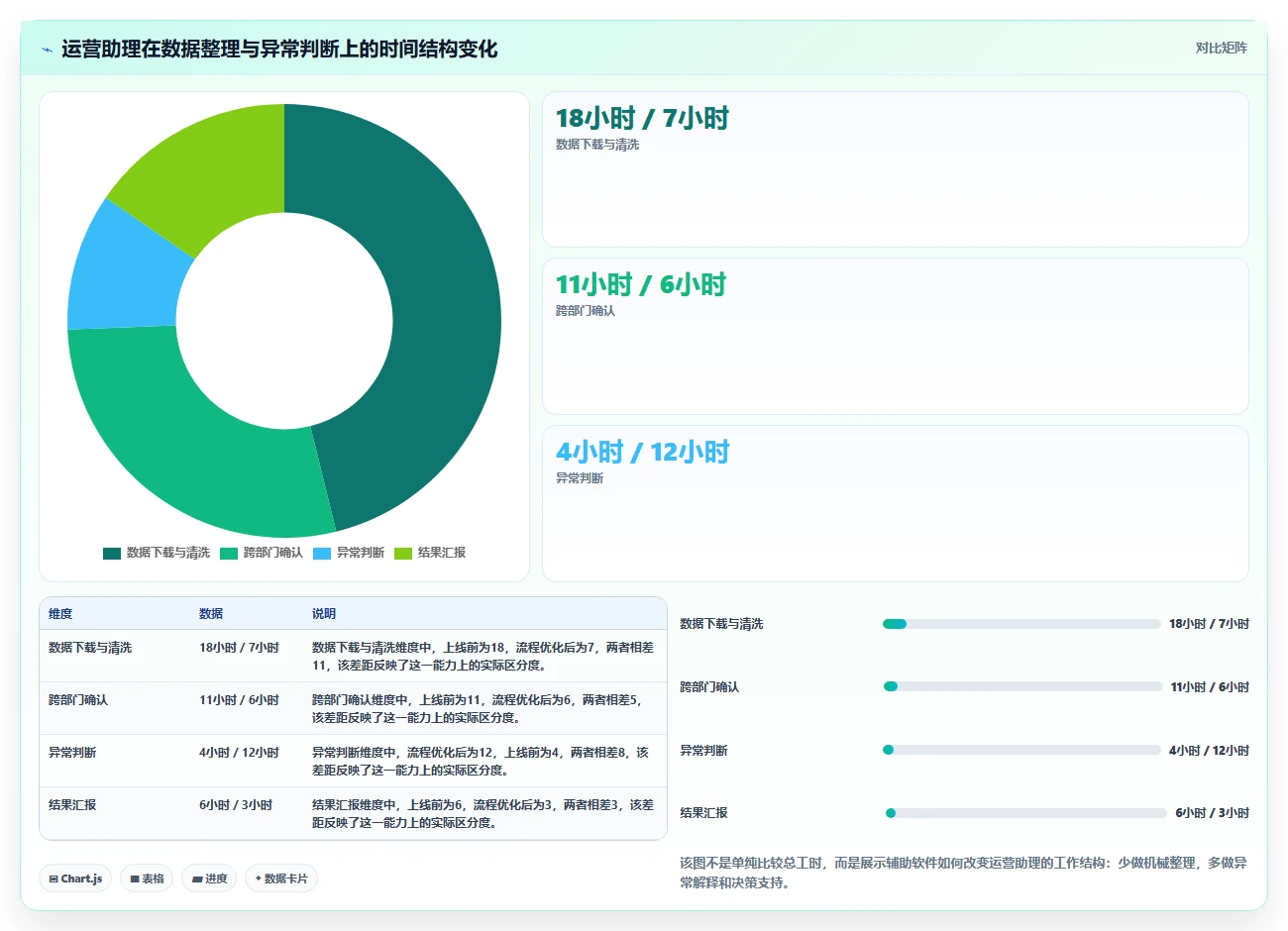
Task: Click the 说明 column header
Action: [x=324, y=614]
